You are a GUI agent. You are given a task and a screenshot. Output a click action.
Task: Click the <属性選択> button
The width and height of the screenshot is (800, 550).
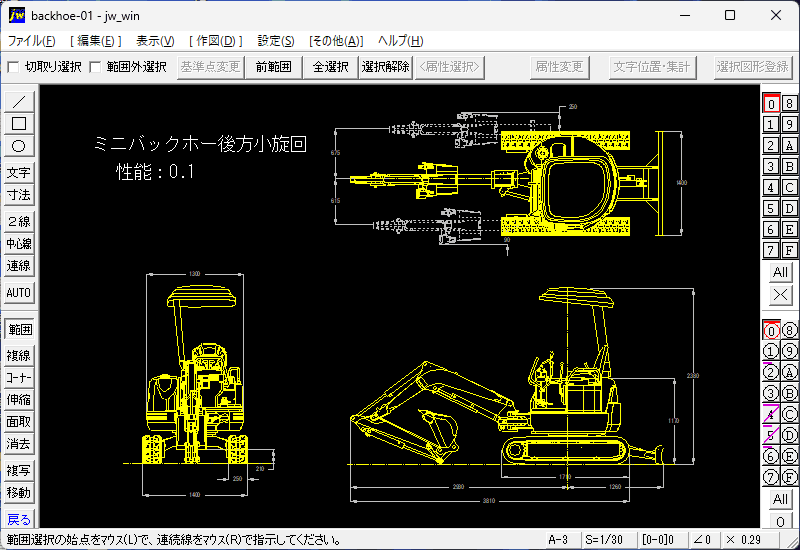pyautogui.click(x=449, y=67)
